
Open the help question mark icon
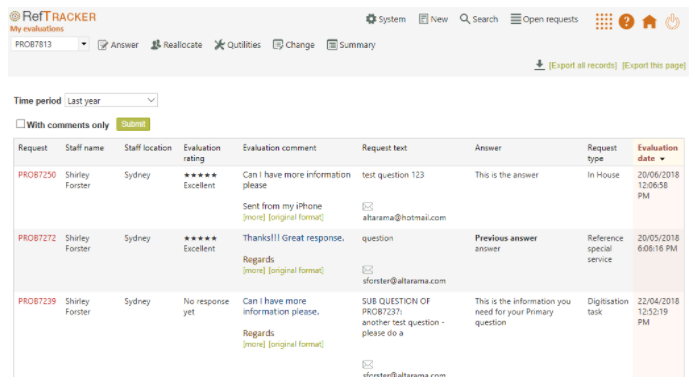(x=626, y=21)
